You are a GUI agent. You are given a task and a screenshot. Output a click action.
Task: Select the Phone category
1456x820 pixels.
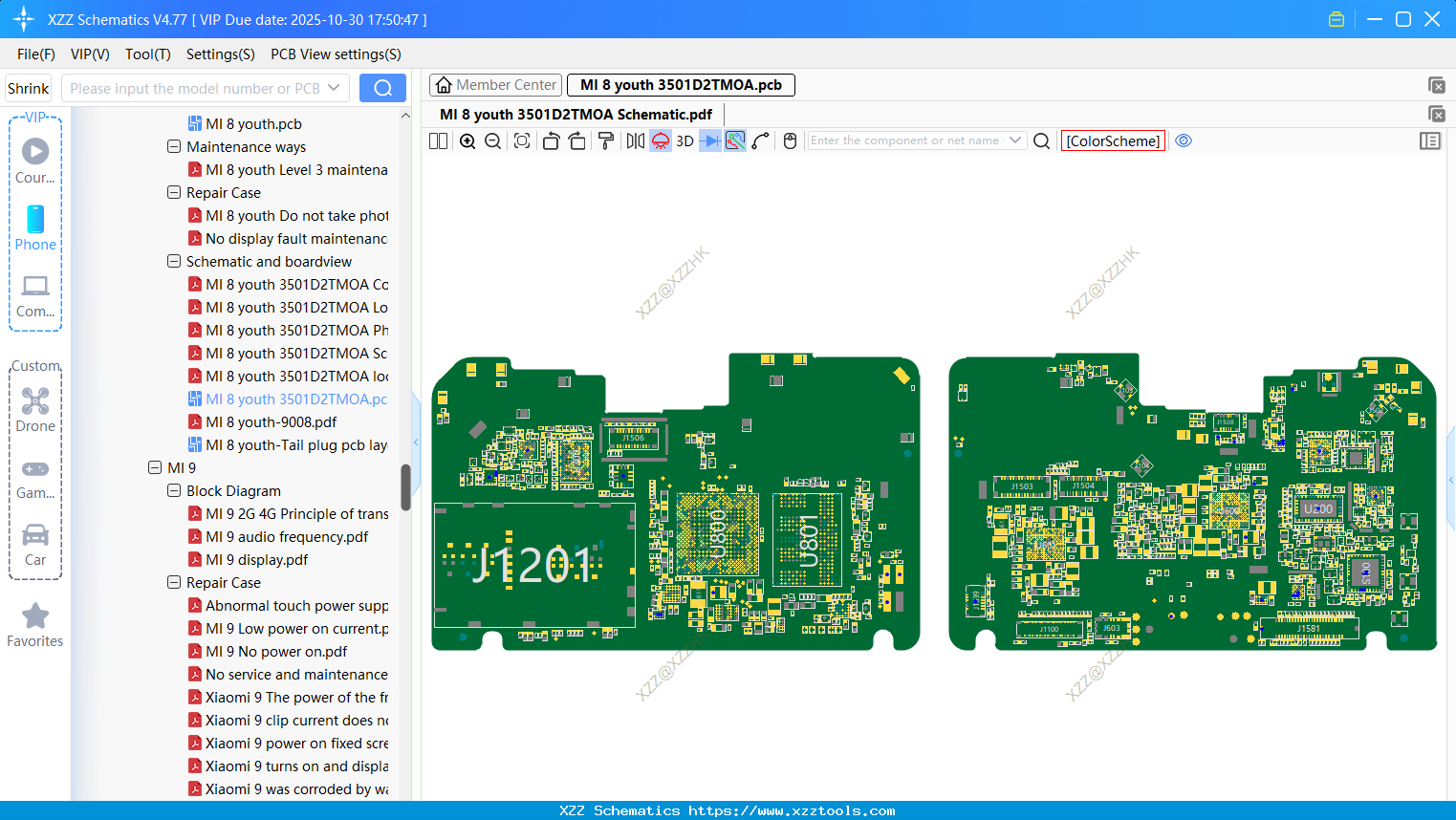[35, 228]
